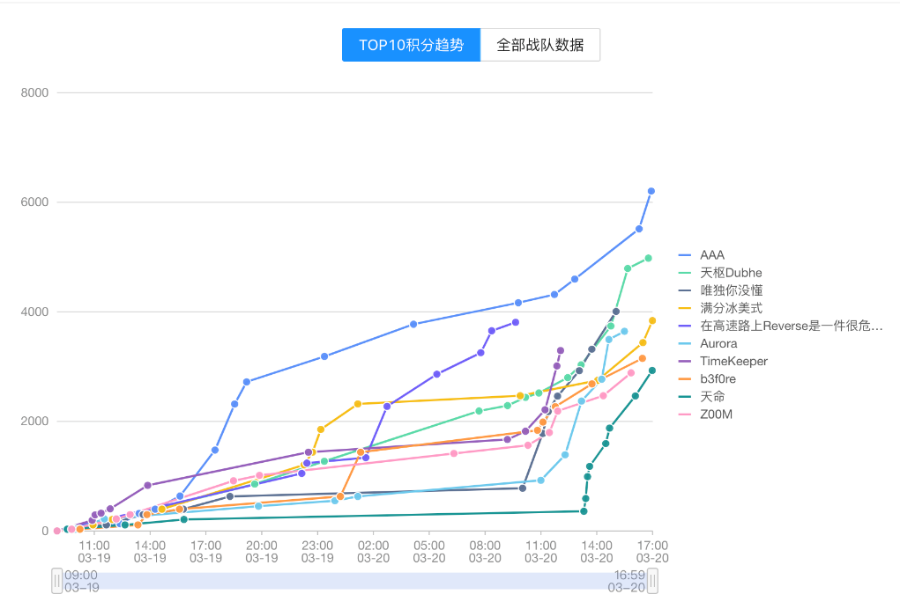Click the Aurora legend color marker
Screen dimensions: 900x609
click(x=685, y=344)
